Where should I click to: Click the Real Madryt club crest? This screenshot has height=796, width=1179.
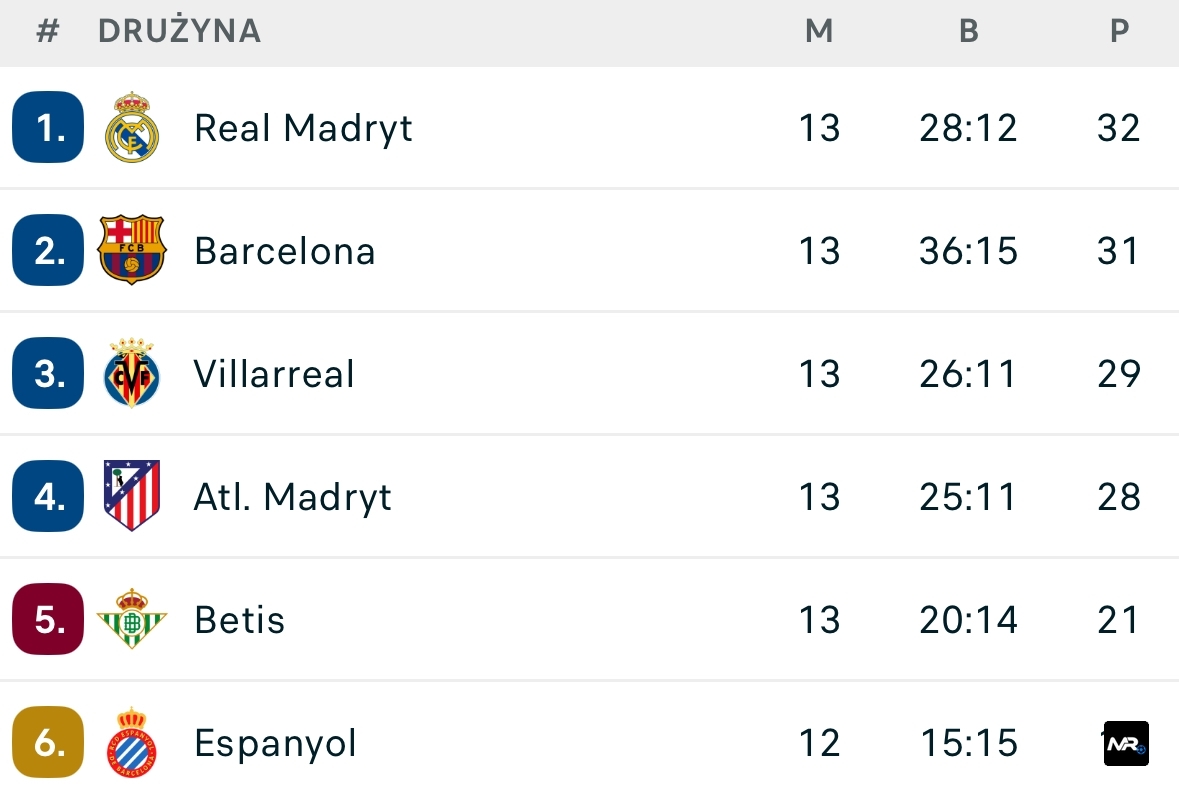point(132,128)
